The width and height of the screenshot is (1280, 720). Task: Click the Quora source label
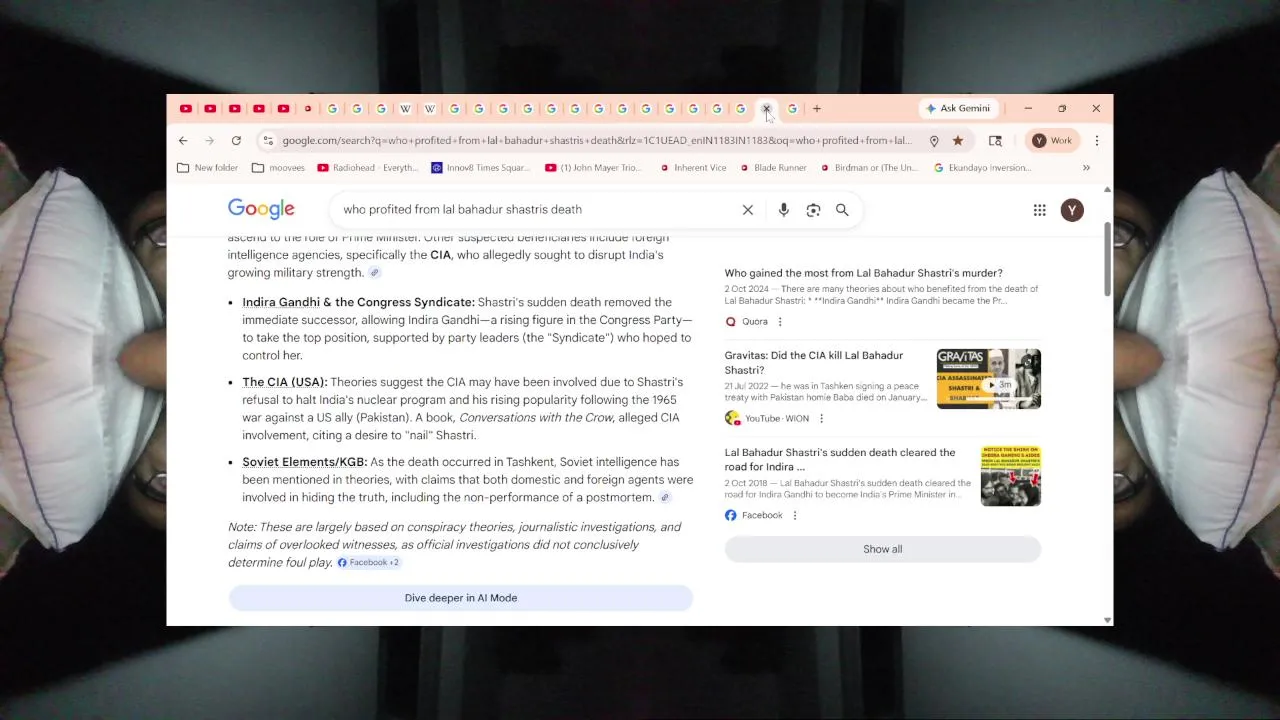[755, 322]
